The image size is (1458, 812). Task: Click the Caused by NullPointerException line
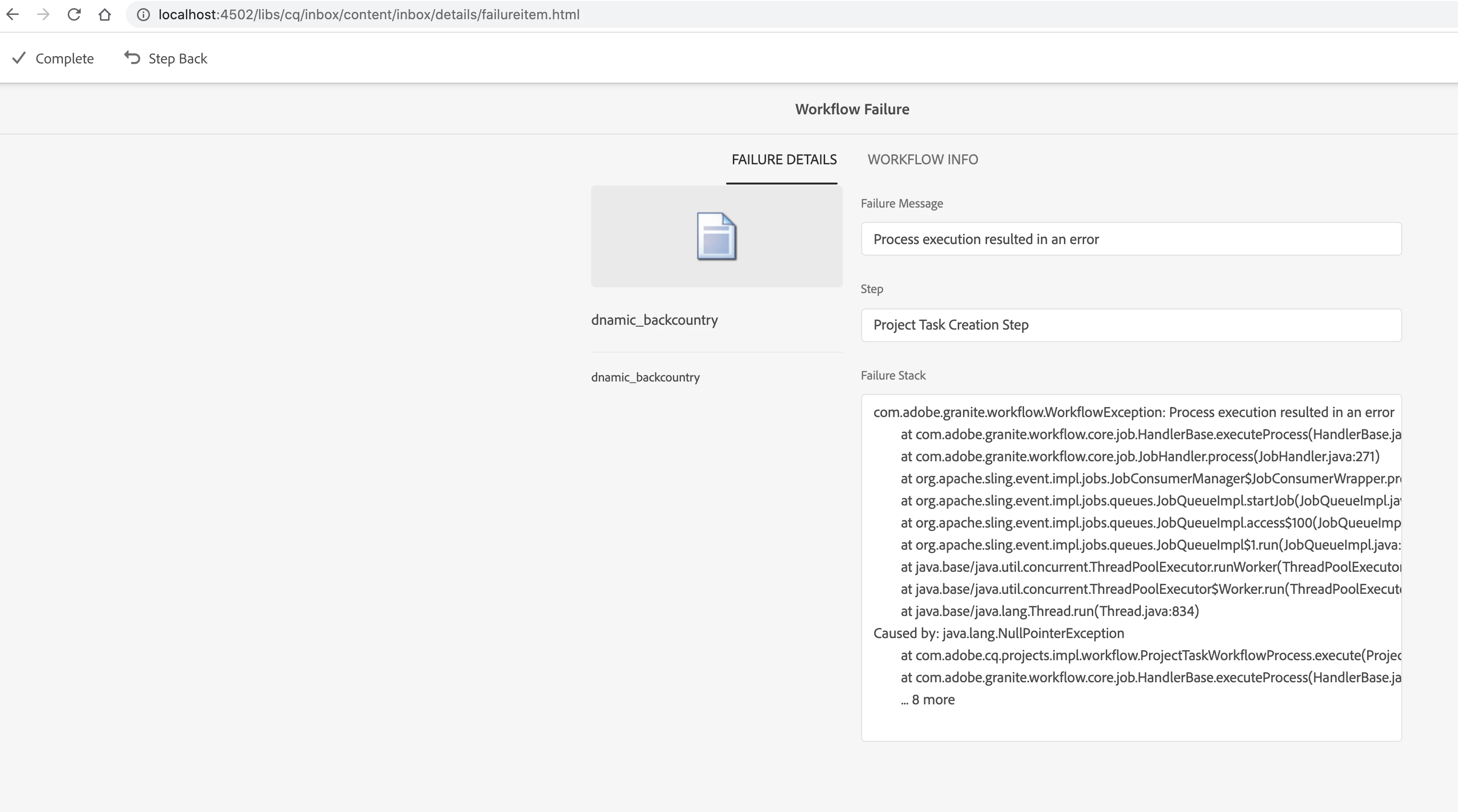coord(999,633)
